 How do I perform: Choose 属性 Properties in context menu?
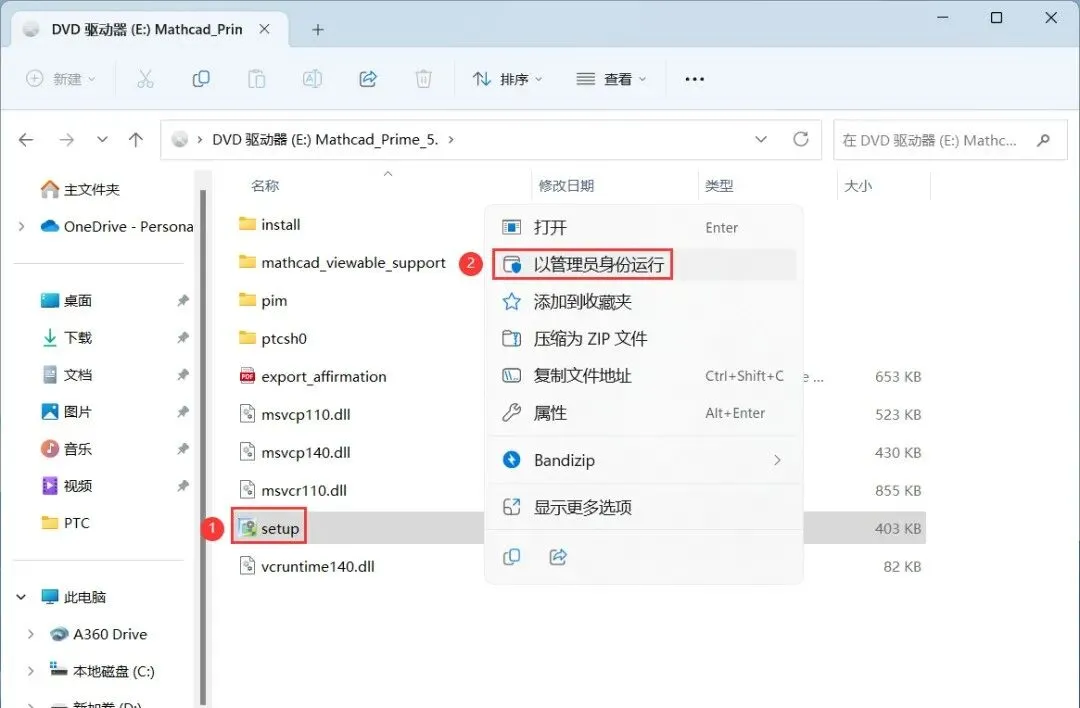(644, 413)
